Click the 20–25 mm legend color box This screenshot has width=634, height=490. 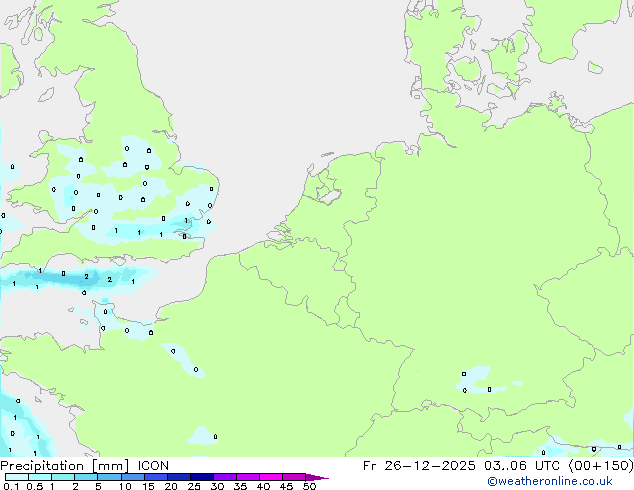pyautogui.click(x=178, y=477)
